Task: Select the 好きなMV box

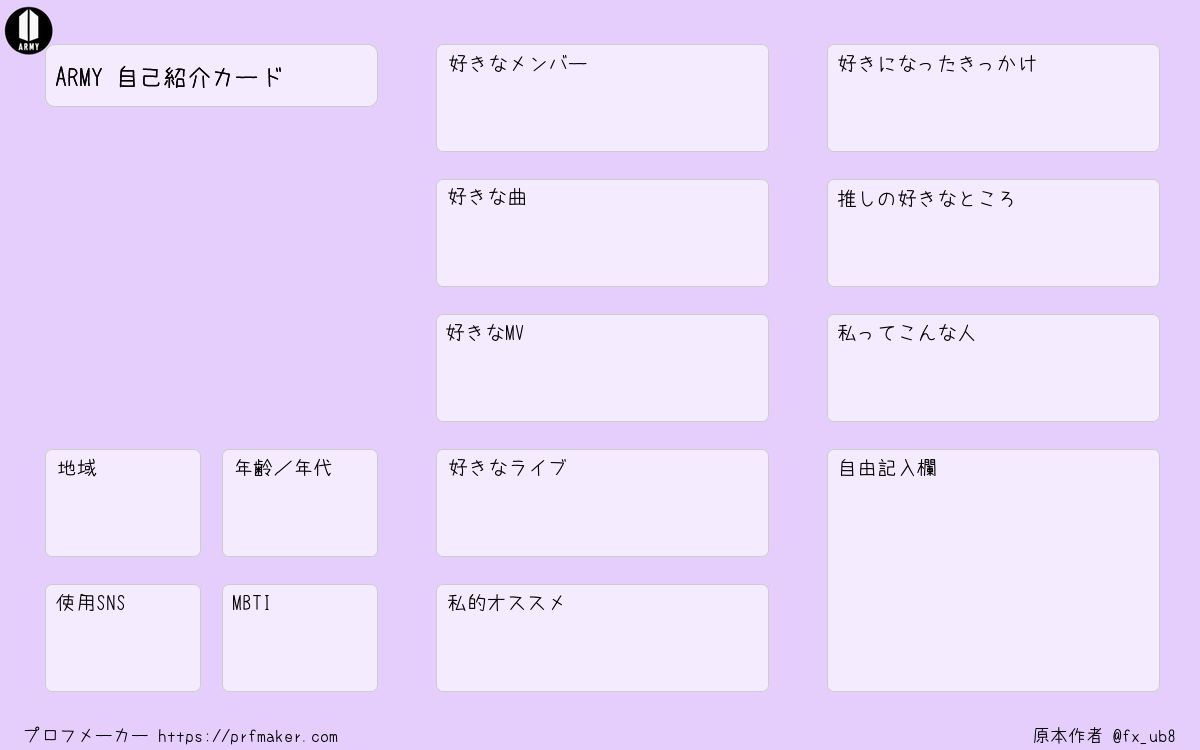Action: (602, 368)
